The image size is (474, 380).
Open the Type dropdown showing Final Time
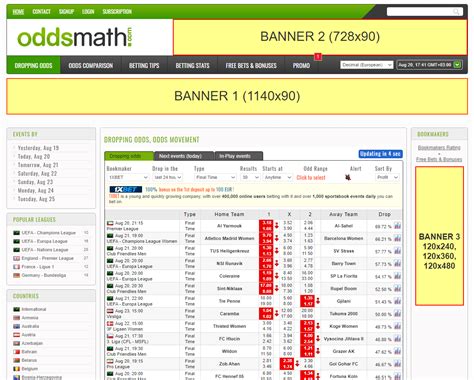click(215, 177)
